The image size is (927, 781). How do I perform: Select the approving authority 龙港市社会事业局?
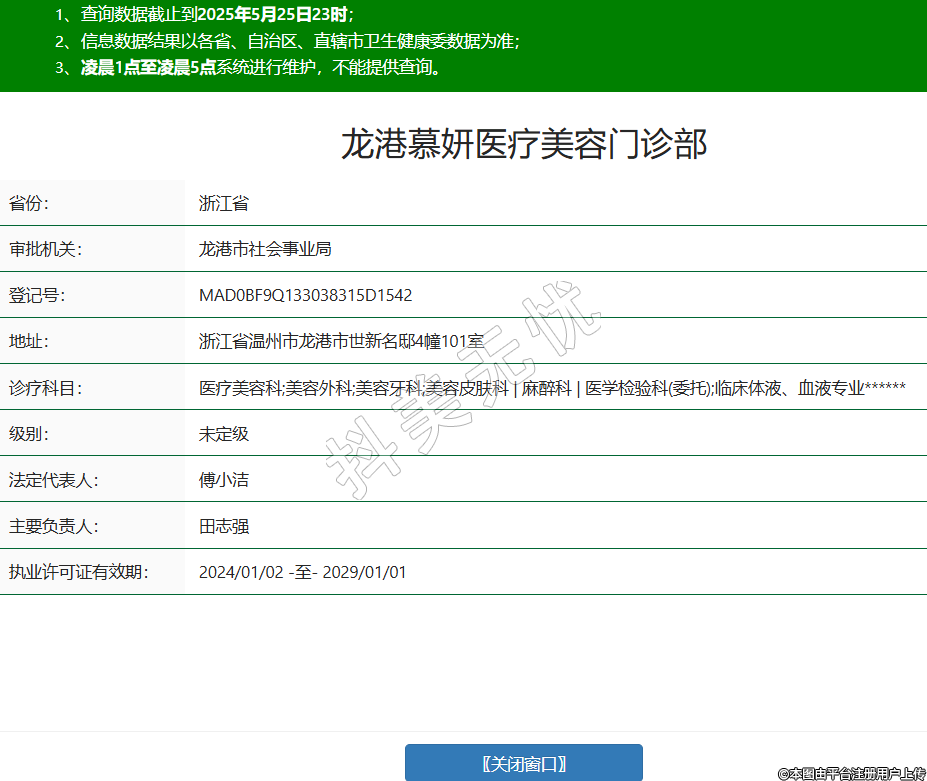coord(265,250)
